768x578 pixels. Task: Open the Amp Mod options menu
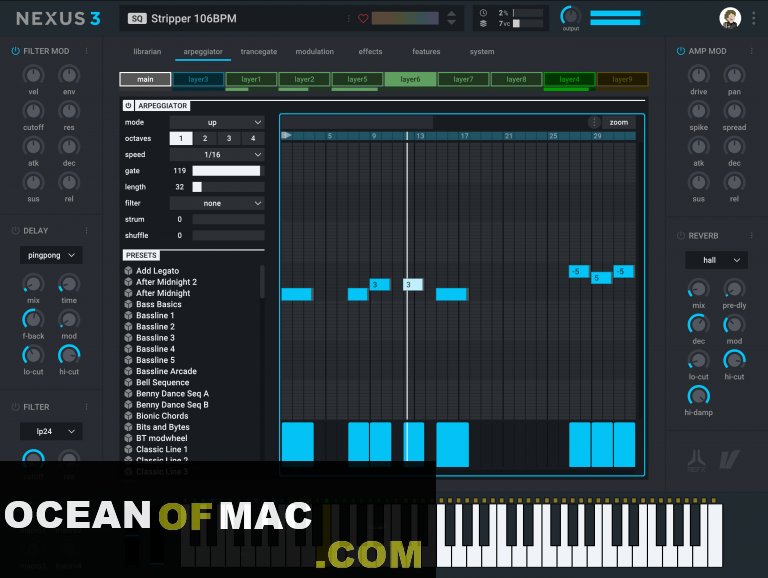click(x=751, y=51)
